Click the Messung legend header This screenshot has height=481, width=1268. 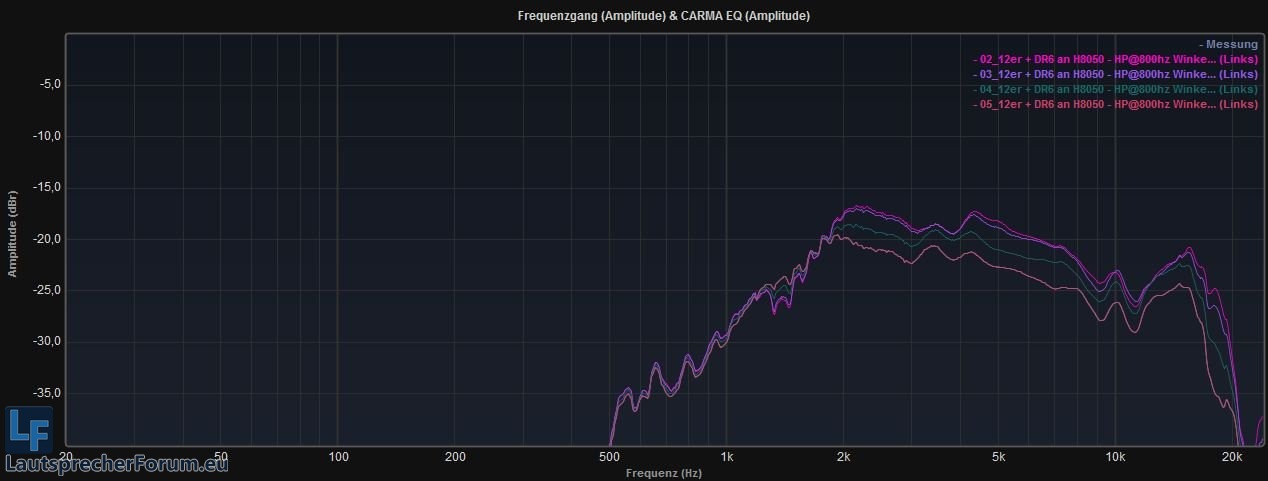coord(1227,44)
